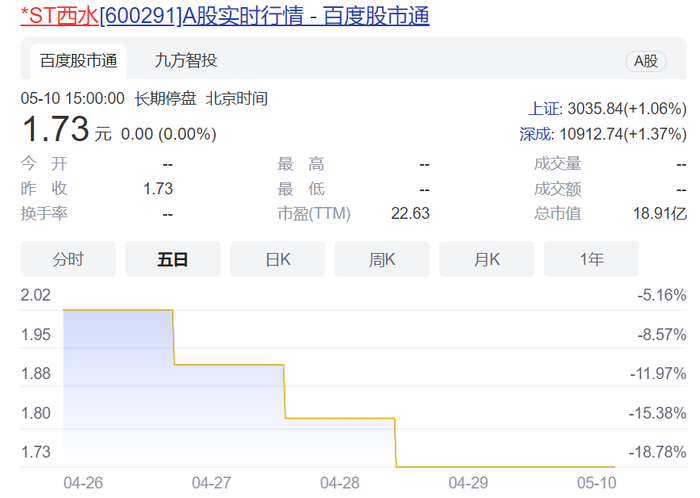Click the 05-10 date on chart axis
This screenshot has height=498, width=700.
coord(596,483)
